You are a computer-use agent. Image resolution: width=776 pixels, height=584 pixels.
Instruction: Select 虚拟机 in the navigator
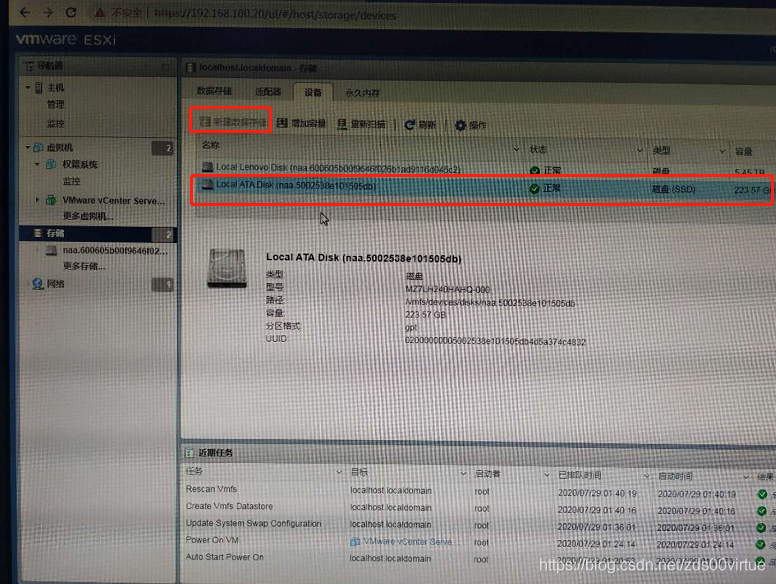tap(59, 147)
